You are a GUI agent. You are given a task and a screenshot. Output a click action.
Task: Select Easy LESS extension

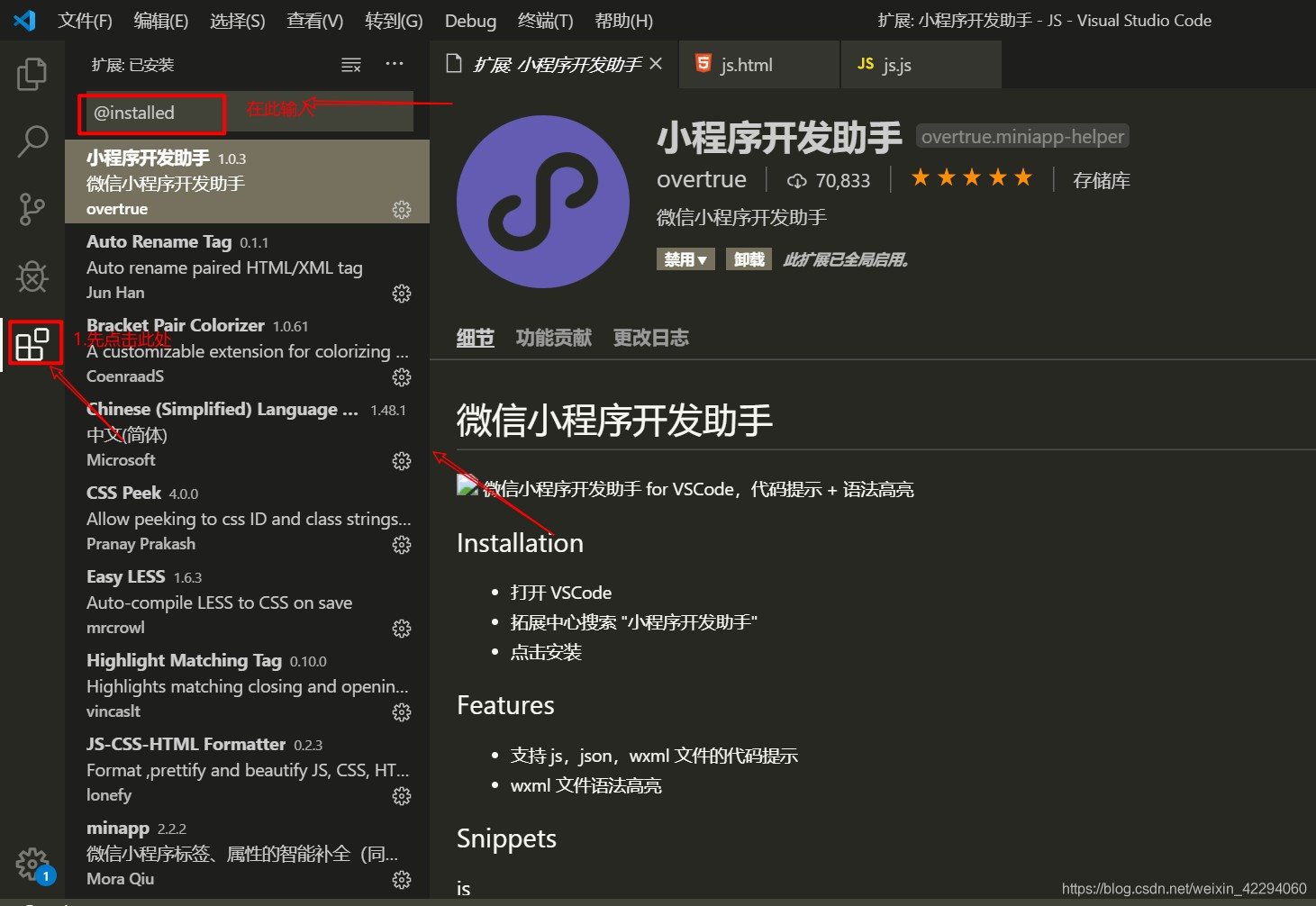click(x=247, y=601)
